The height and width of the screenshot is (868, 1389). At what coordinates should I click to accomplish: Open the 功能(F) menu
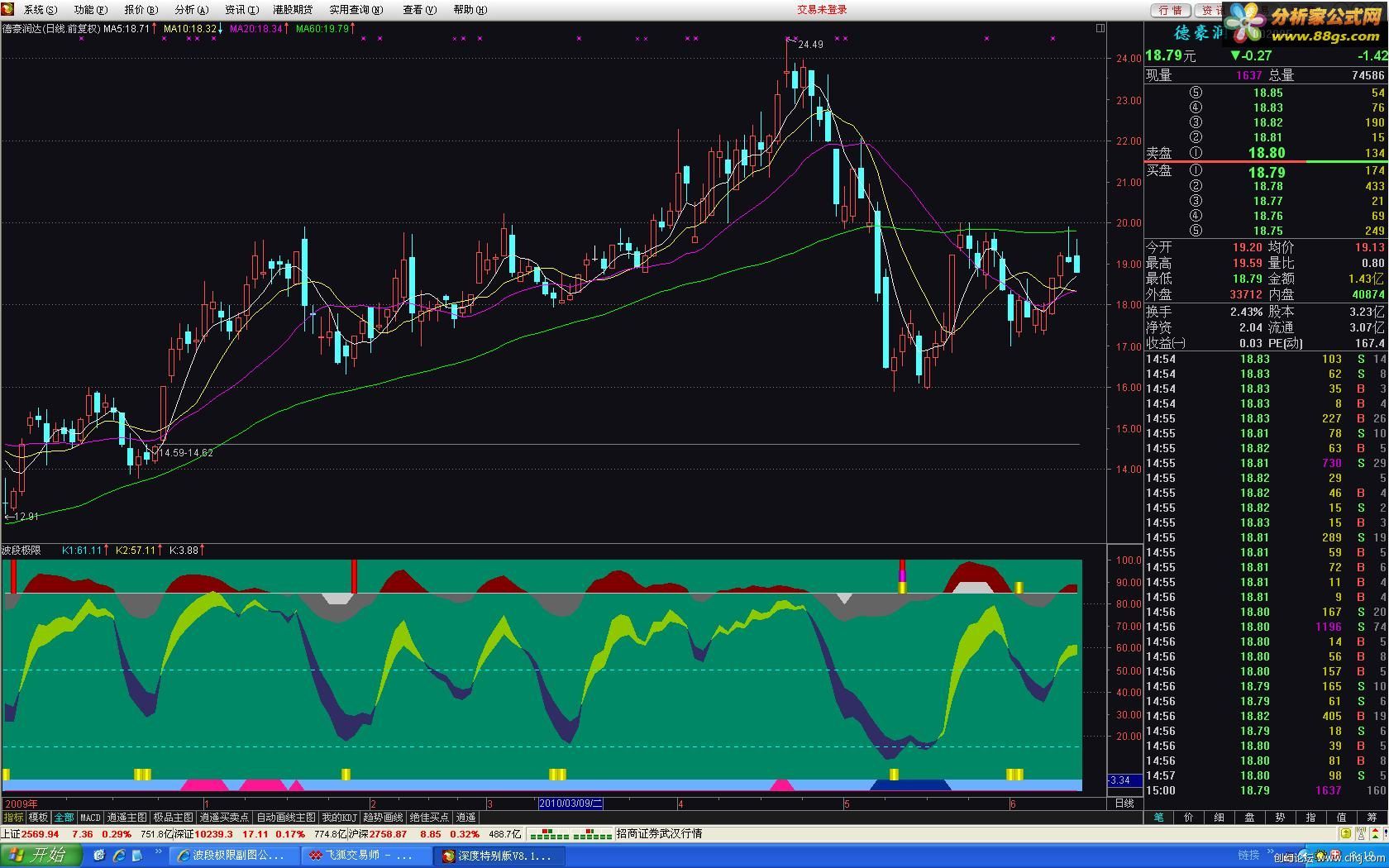coord(90,10)
